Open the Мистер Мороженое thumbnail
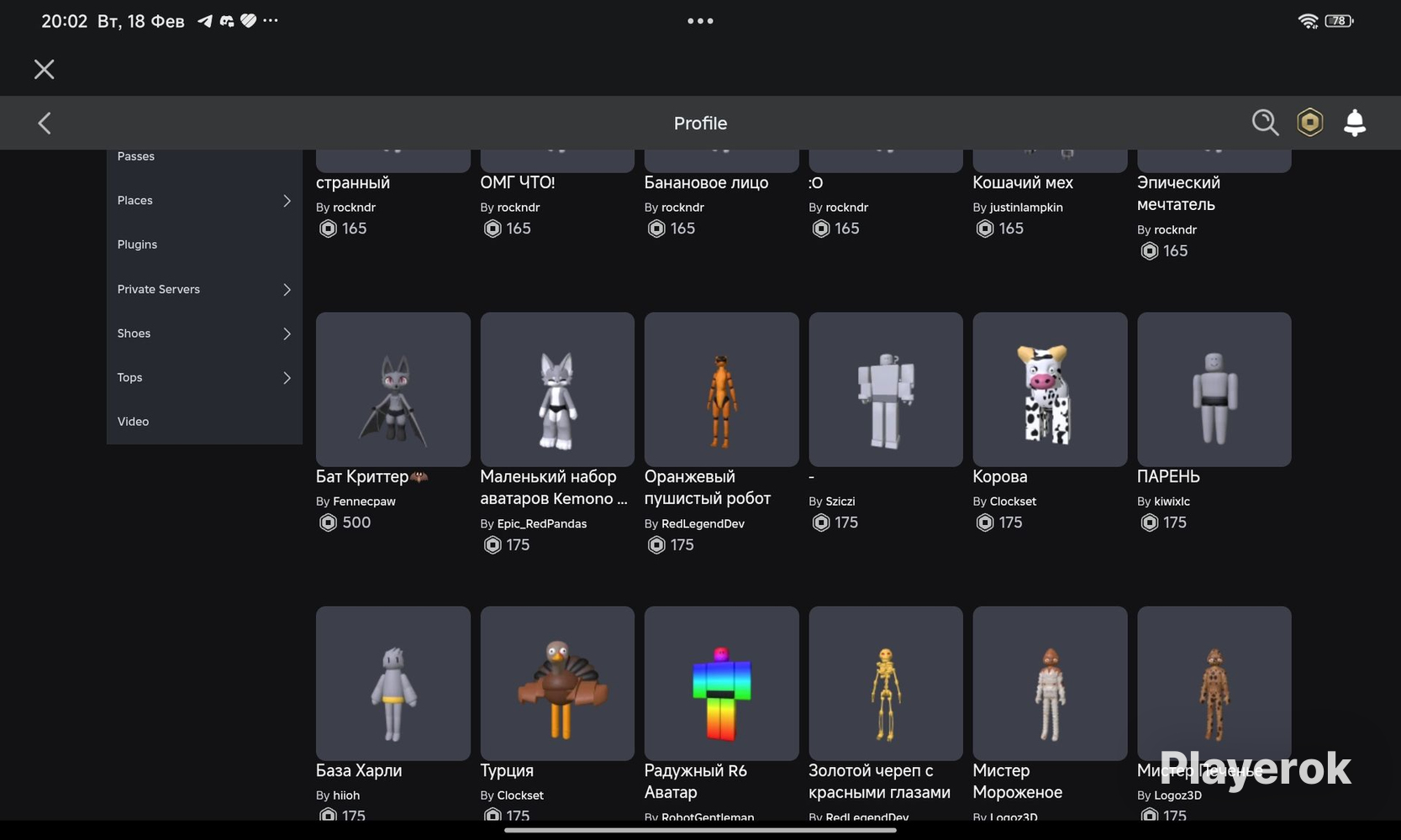This screenshot has height=840, width=1401. coord(1050,684)
